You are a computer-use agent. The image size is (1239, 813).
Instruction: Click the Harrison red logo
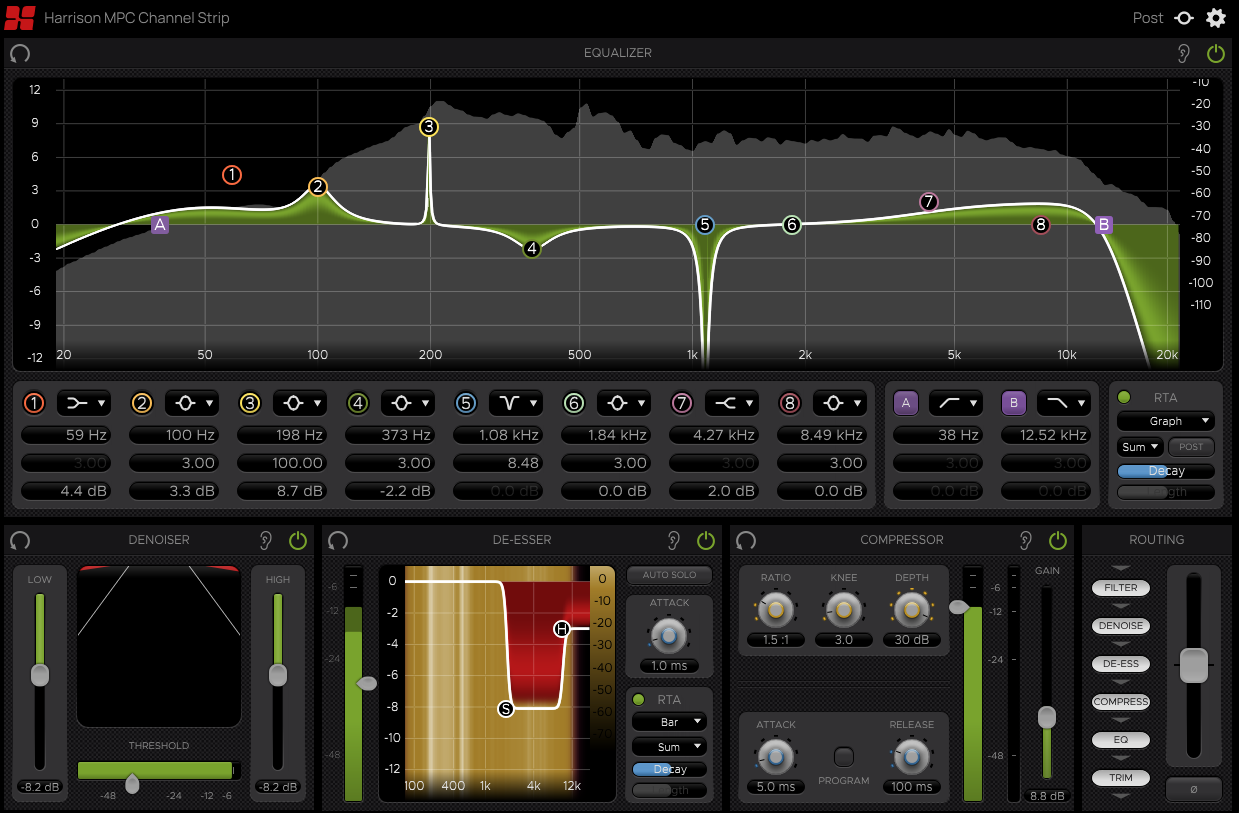click(x=19, y=18)
